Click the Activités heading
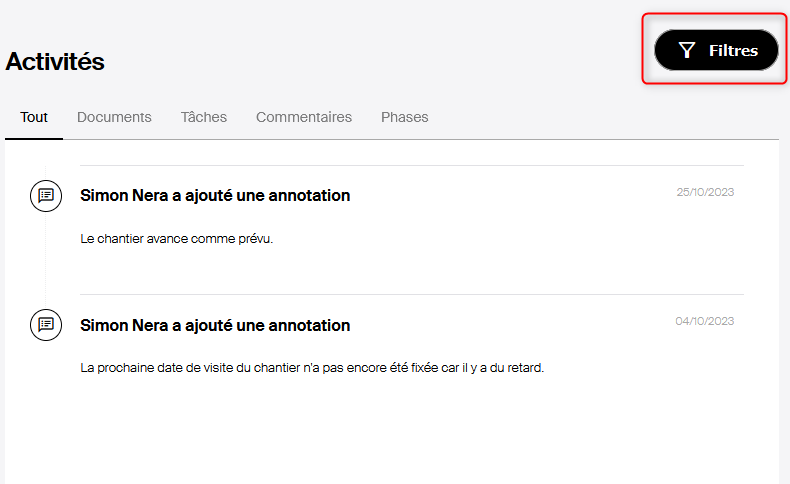This screenshot has width=790, height=484. click(x=55, y=61)
